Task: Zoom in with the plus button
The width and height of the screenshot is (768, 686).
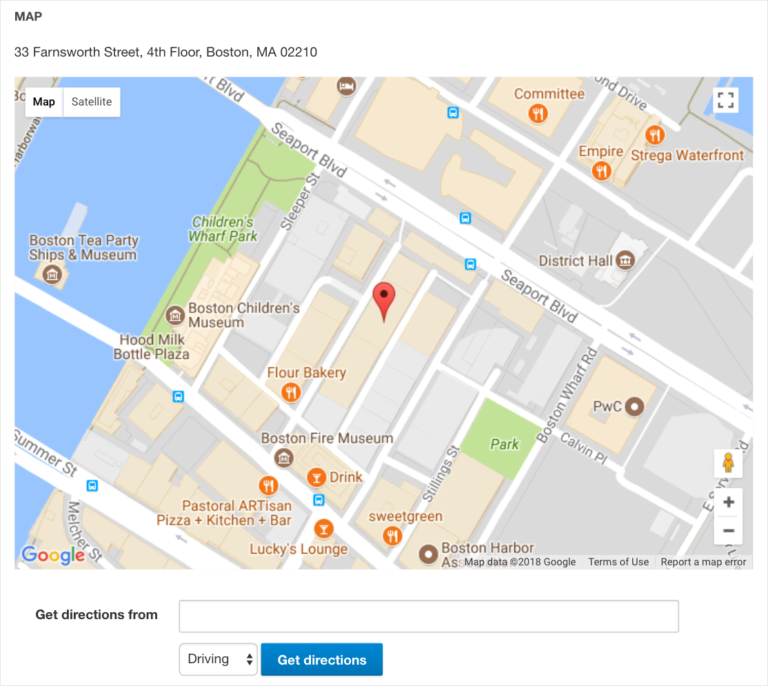Action: 728,502
